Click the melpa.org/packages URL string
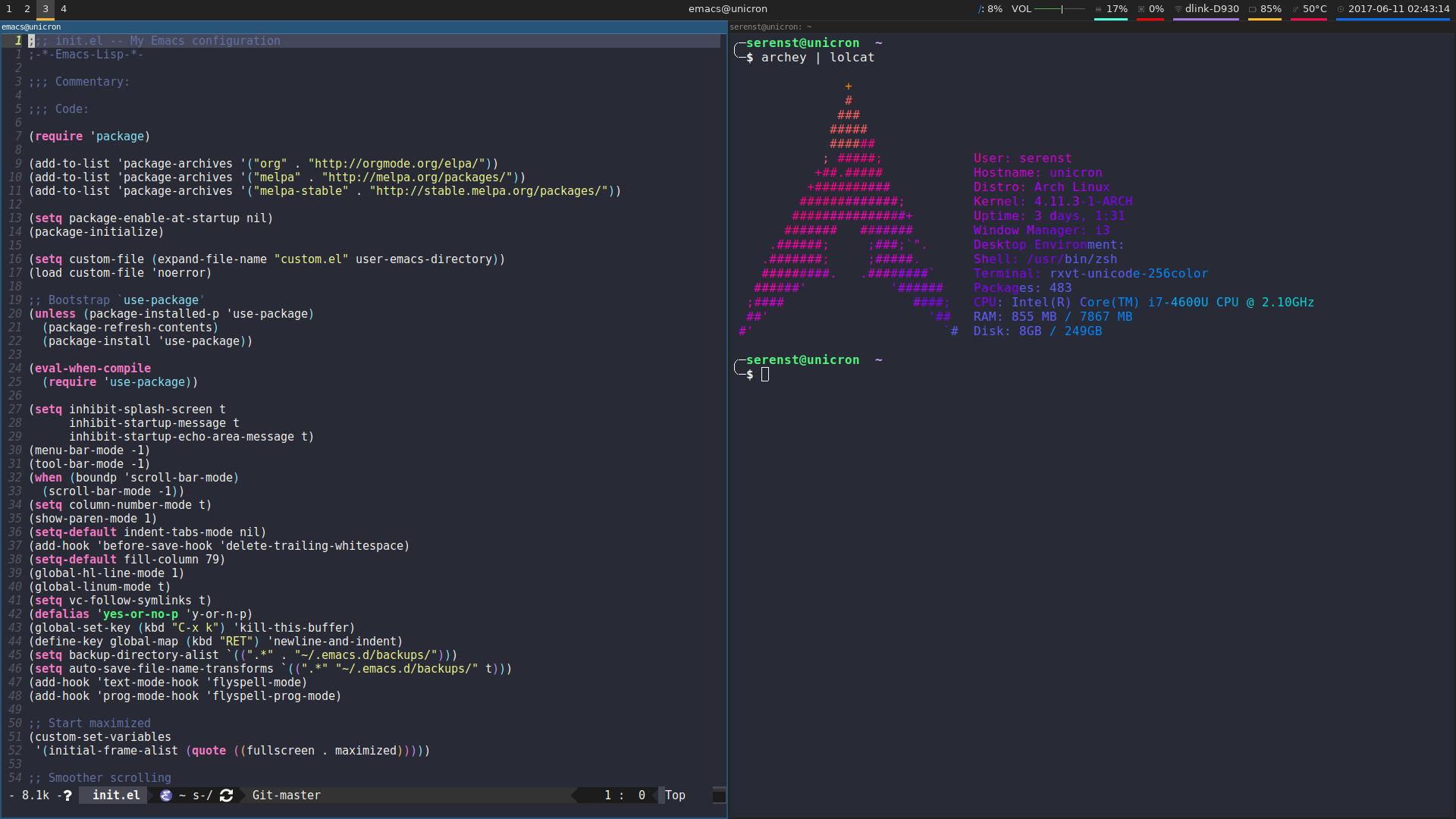Image resolution: width=1456 pixels, height=819 pixels. [417, 177]
